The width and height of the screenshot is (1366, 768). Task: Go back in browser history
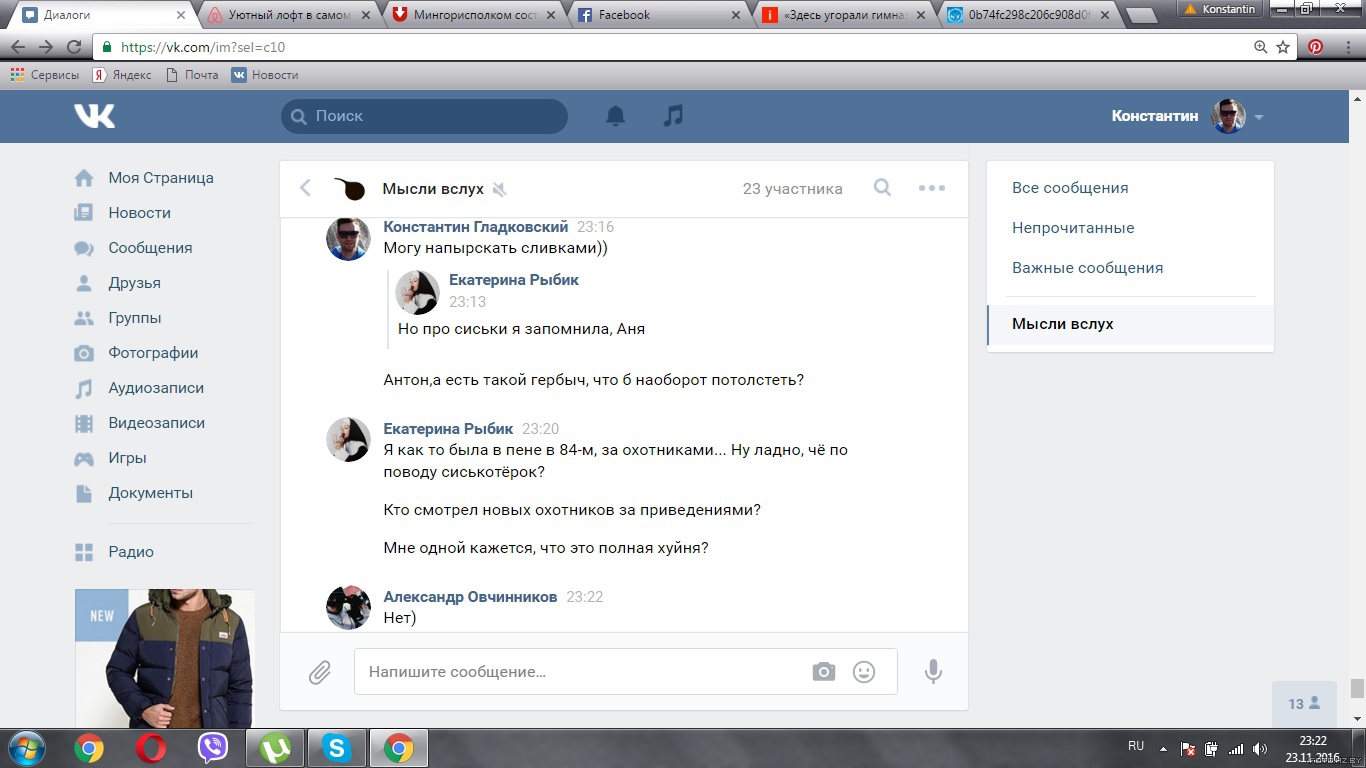tap(17, 46)
